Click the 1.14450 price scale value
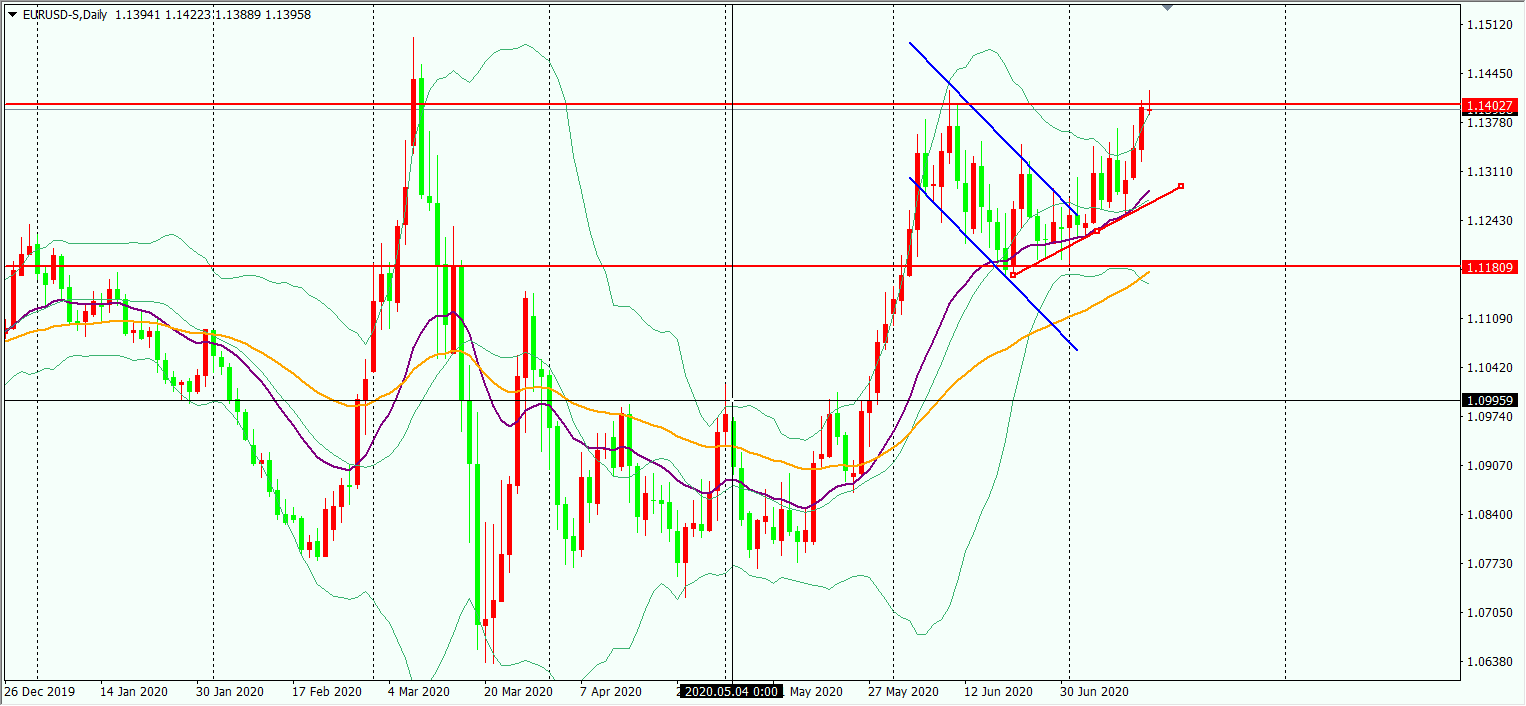This screenshot has width=1526, height=706. click(1490, 74)
